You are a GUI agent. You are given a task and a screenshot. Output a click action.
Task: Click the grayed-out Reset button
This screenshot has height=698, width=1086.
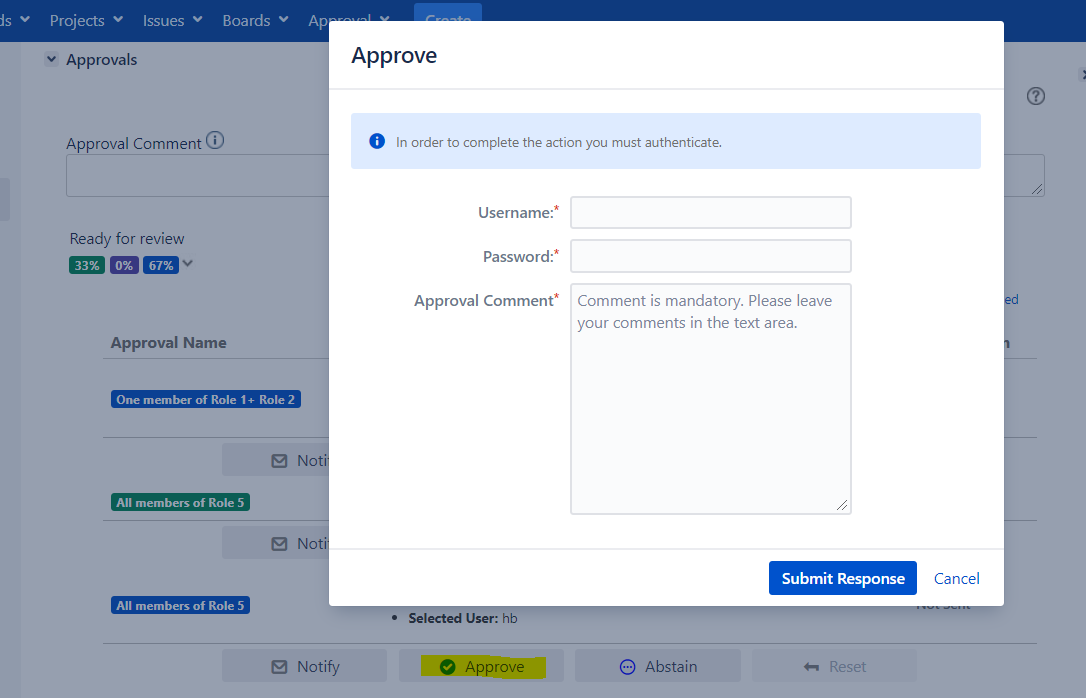834,666
